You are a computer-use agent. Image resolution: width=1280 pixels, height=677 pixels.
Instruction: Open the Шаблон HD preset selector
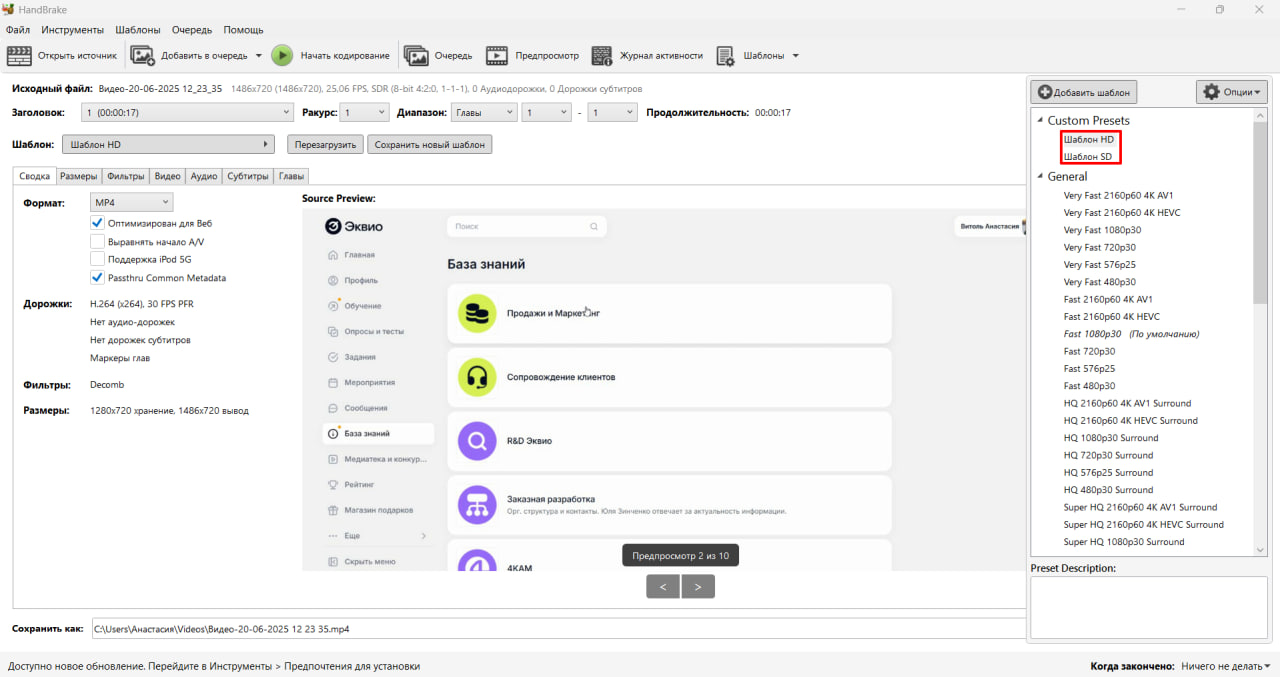168,144
